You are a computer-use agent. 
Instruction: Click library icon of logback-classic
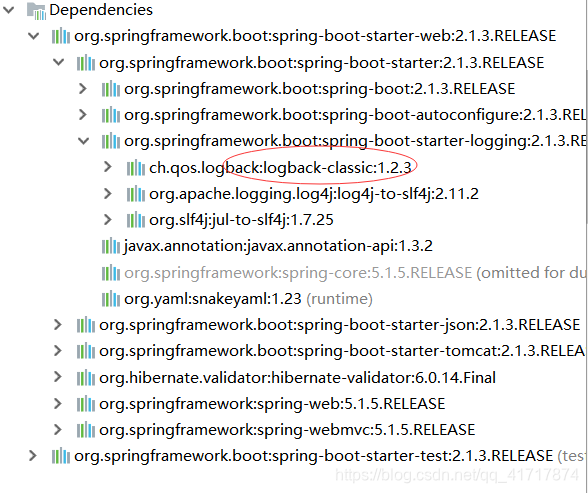click(136, 168)
